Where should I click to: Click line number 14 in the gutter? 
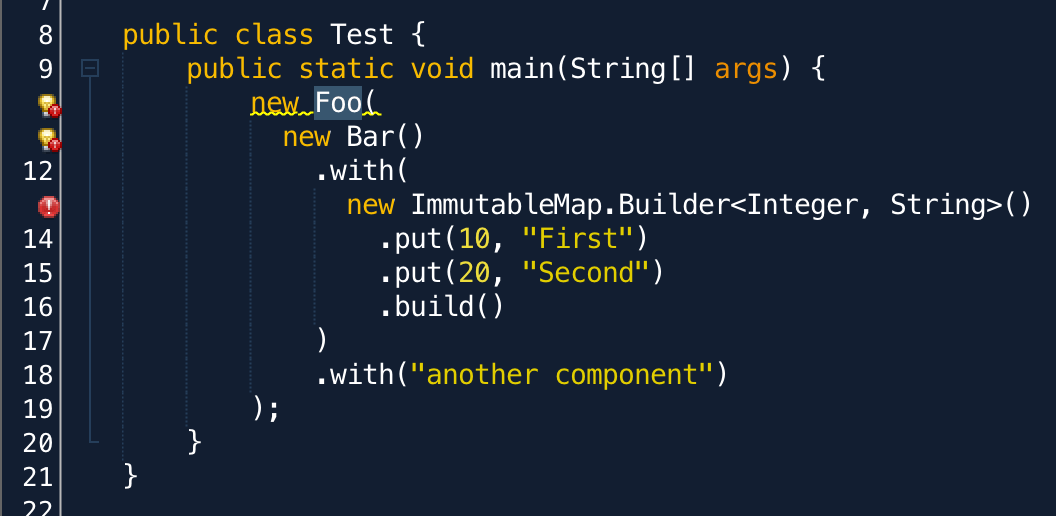[x=38, y=239]
